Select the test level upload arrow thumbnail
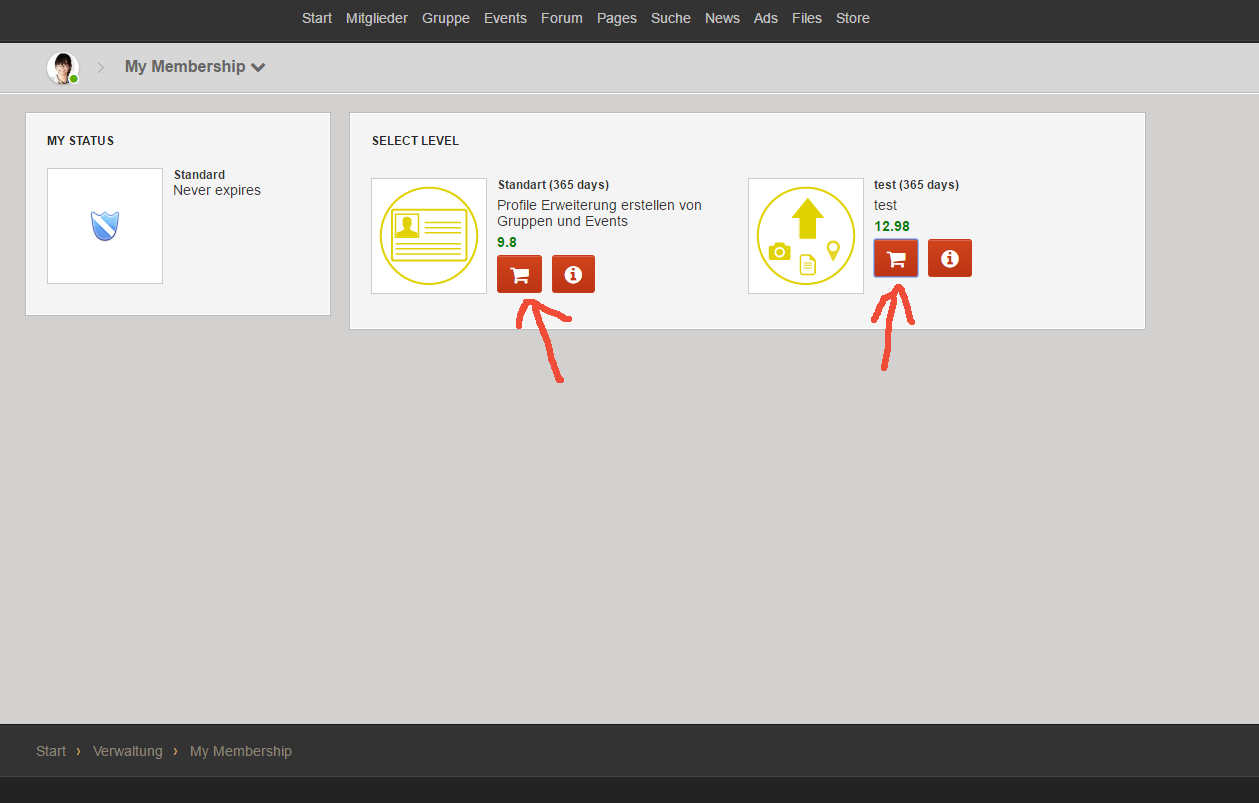This screenshot has width=1259, height=803. click(806, 236)
